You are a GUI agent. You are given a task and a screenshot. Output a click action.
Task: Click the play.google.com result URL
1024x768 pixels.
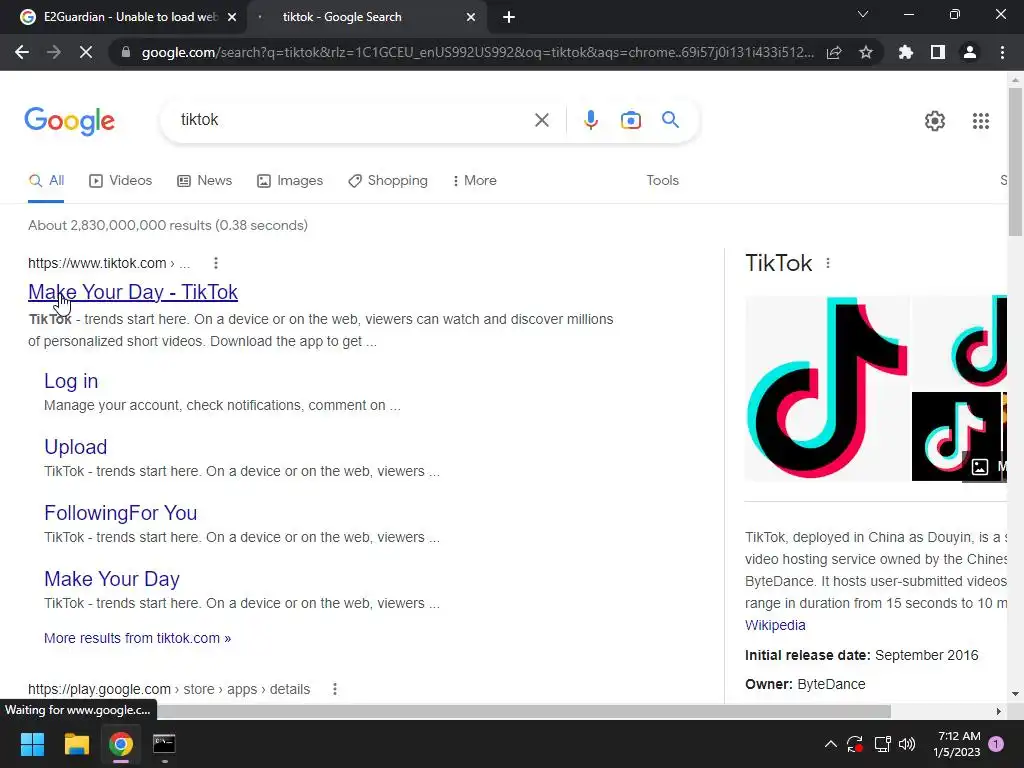click(169, 689)
